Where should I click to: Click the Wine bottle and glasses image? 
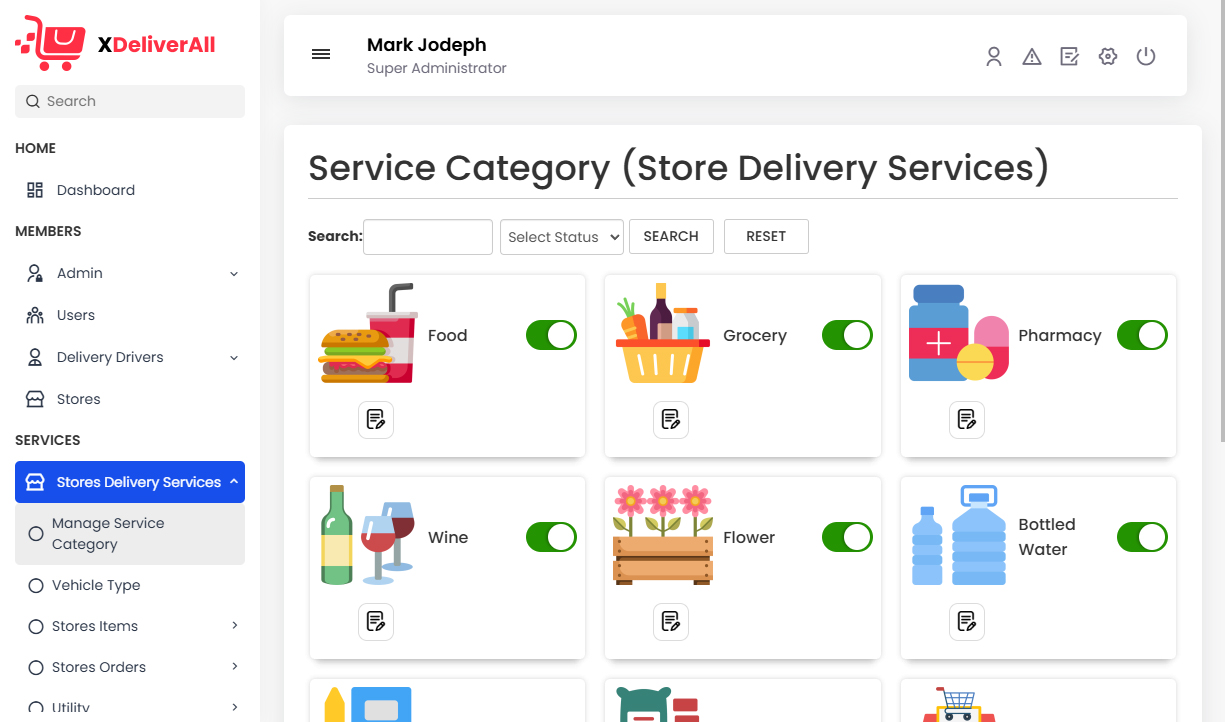click(x=368, y=535)
